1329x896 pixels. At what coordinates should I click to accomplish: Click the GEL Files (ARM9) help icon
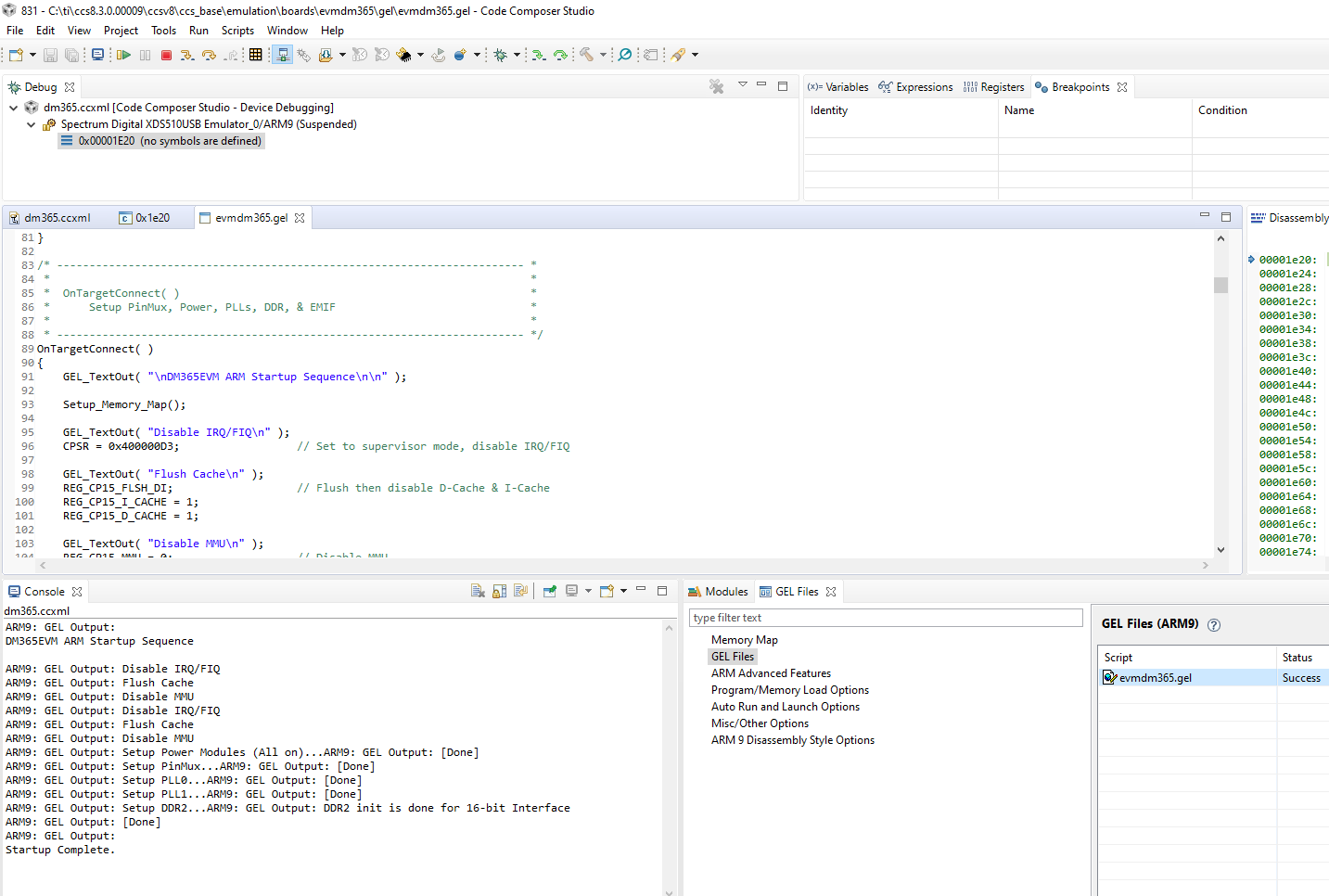[x=1214, y=625]
